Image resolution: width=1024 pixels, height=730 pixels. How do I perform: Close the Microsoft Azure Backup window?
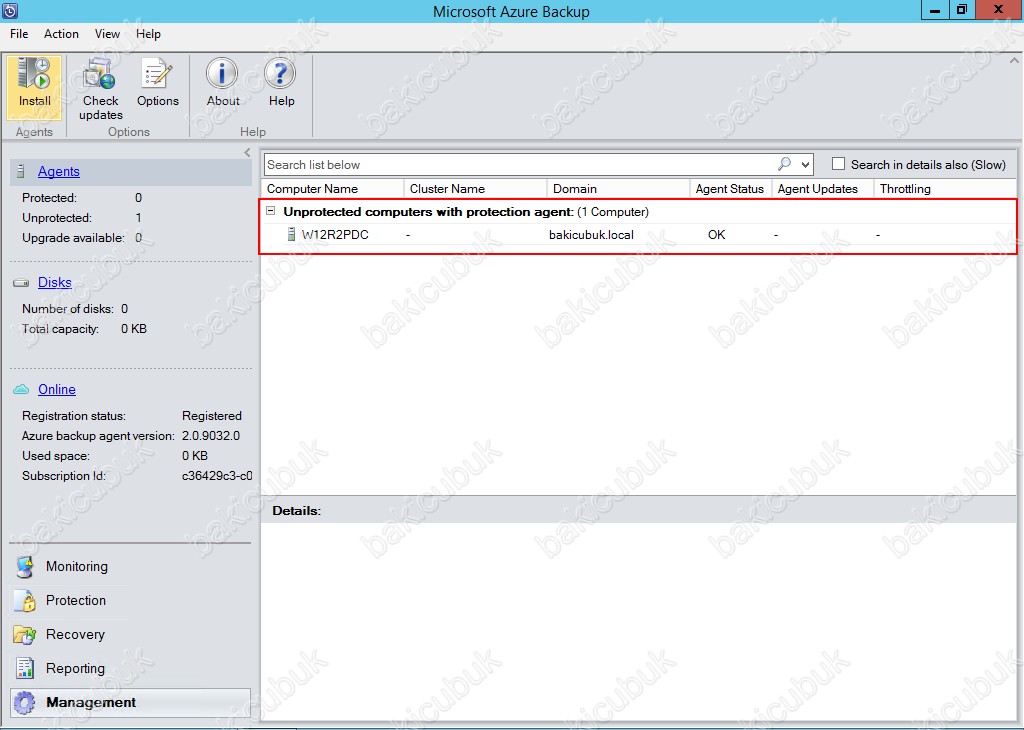click(x=999, y=10)
